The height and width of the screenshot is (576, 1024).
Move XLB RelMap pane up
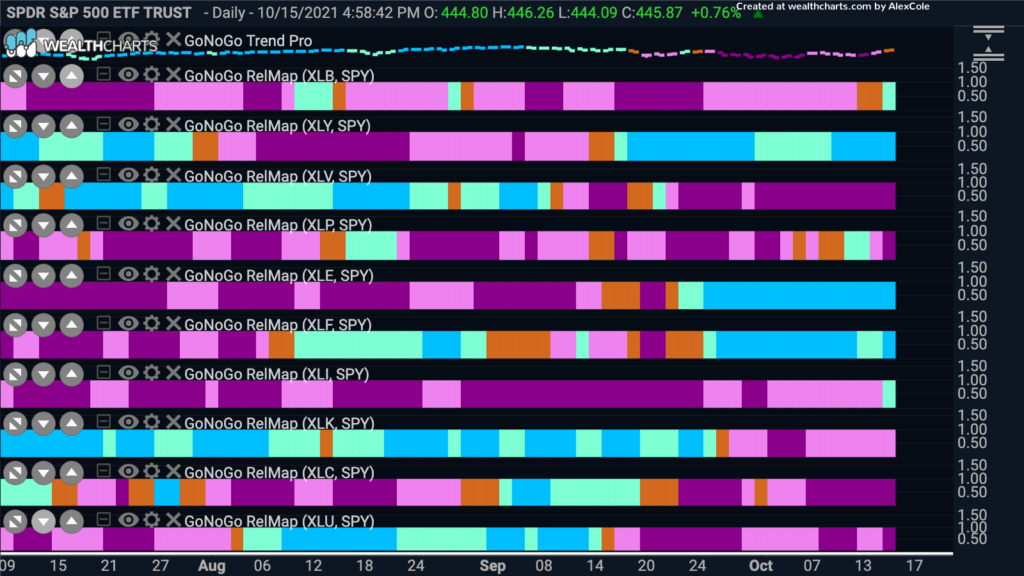(72, 76)
